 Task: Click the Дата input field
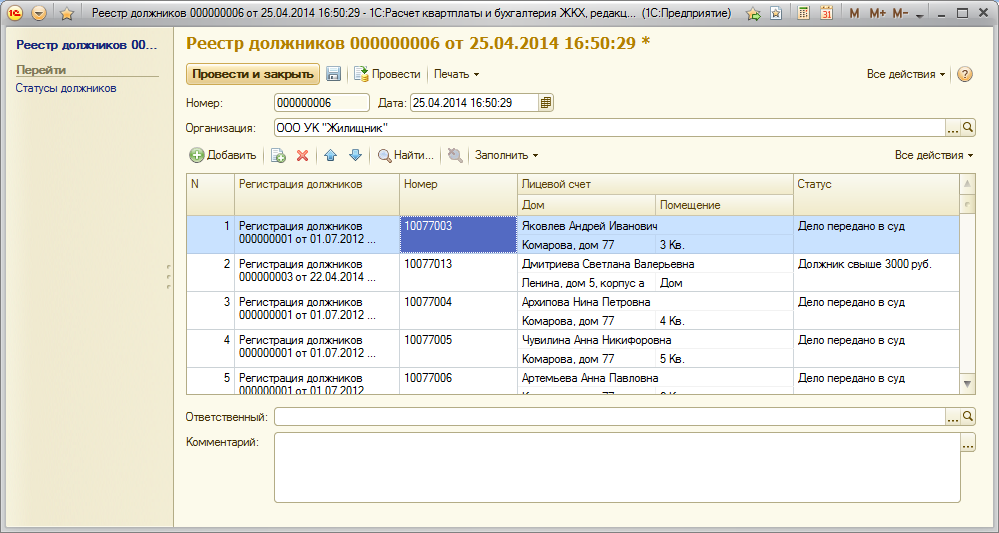click(x=475, y=103)
